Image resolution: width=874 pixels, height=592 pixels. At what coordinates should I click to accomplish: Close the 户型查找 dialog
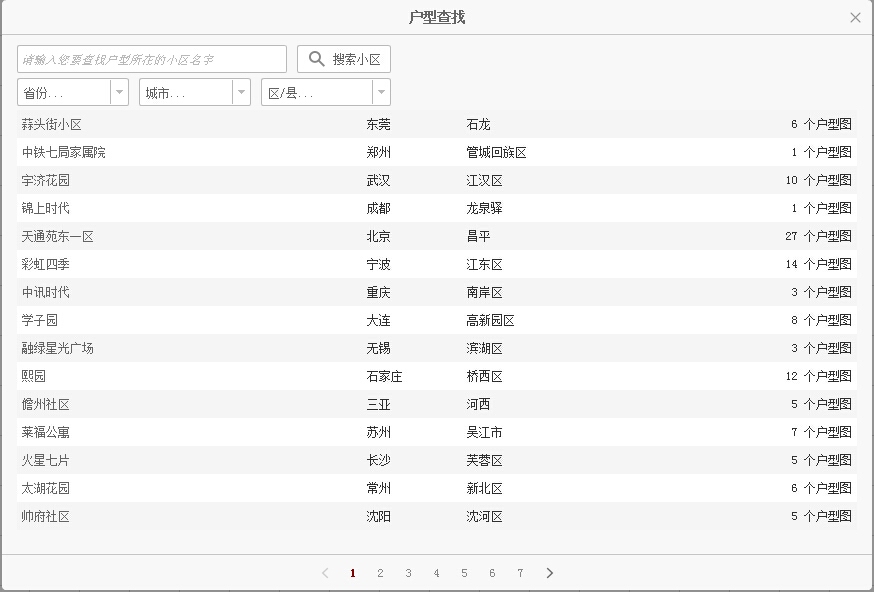click(x=855, y=18)
